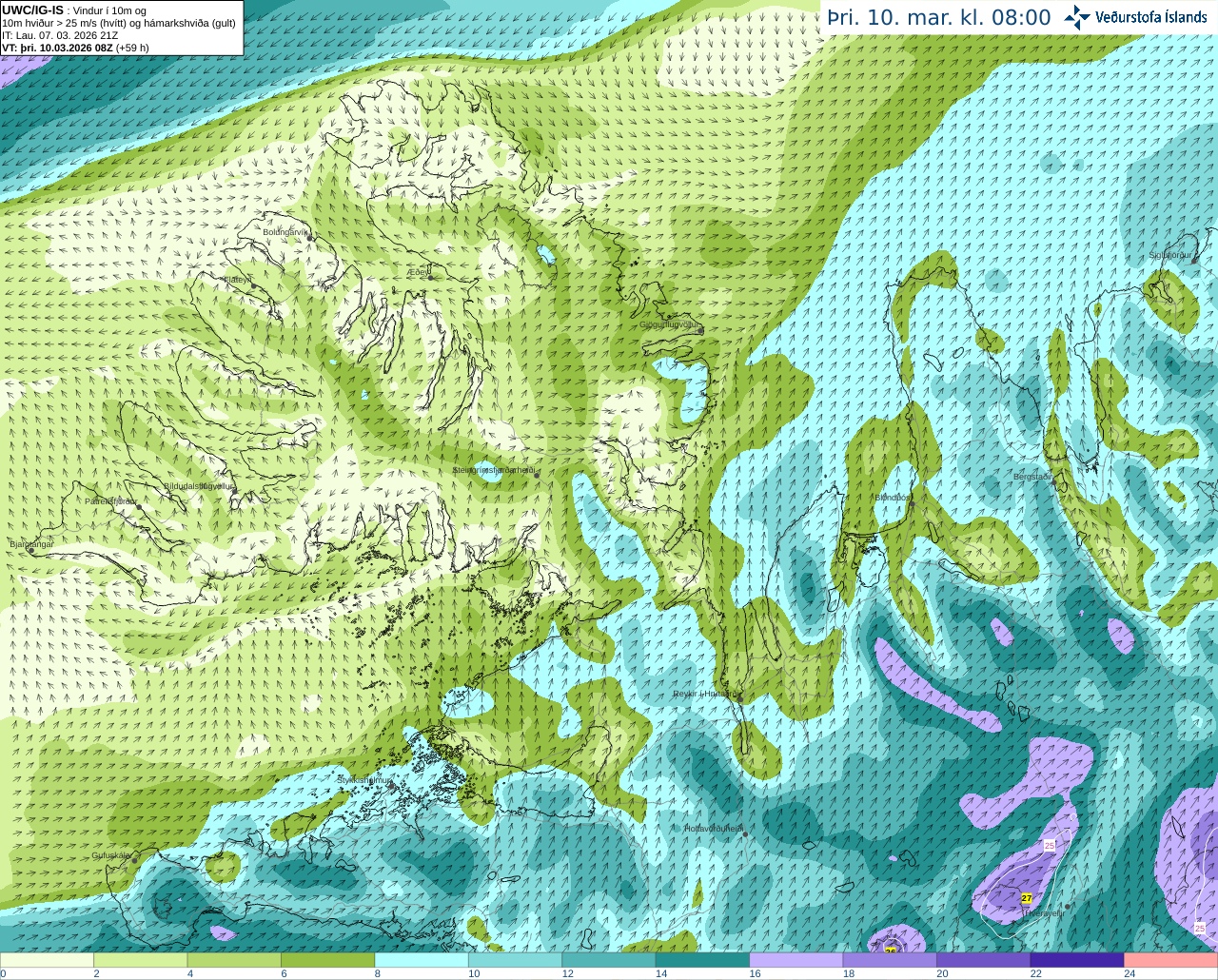
Task: Click the yellow 27 max gust marker
Action: pos(1026,898)
